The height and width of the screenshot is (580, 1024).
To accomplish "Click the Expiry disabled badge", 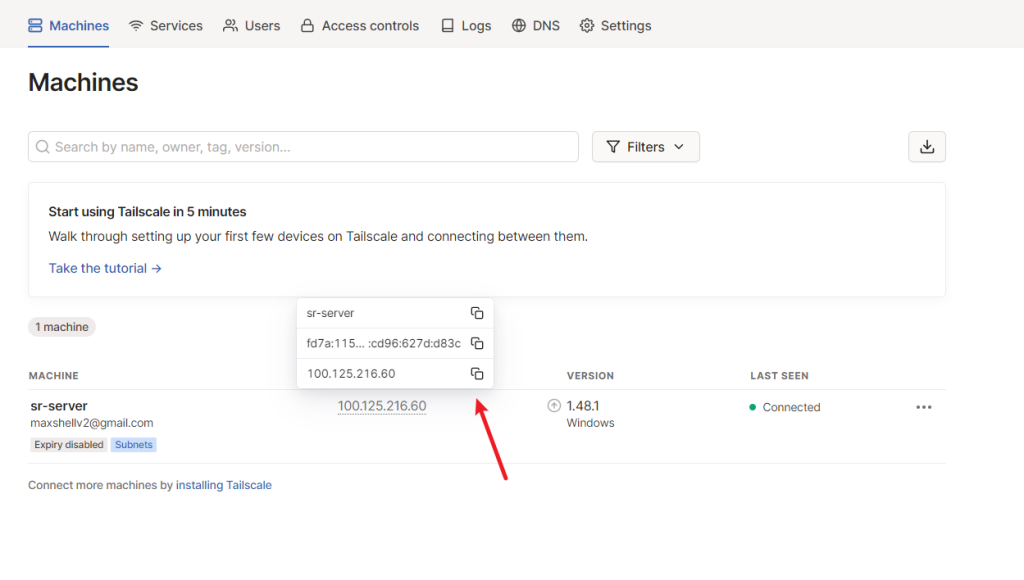I will pos(69,445).
